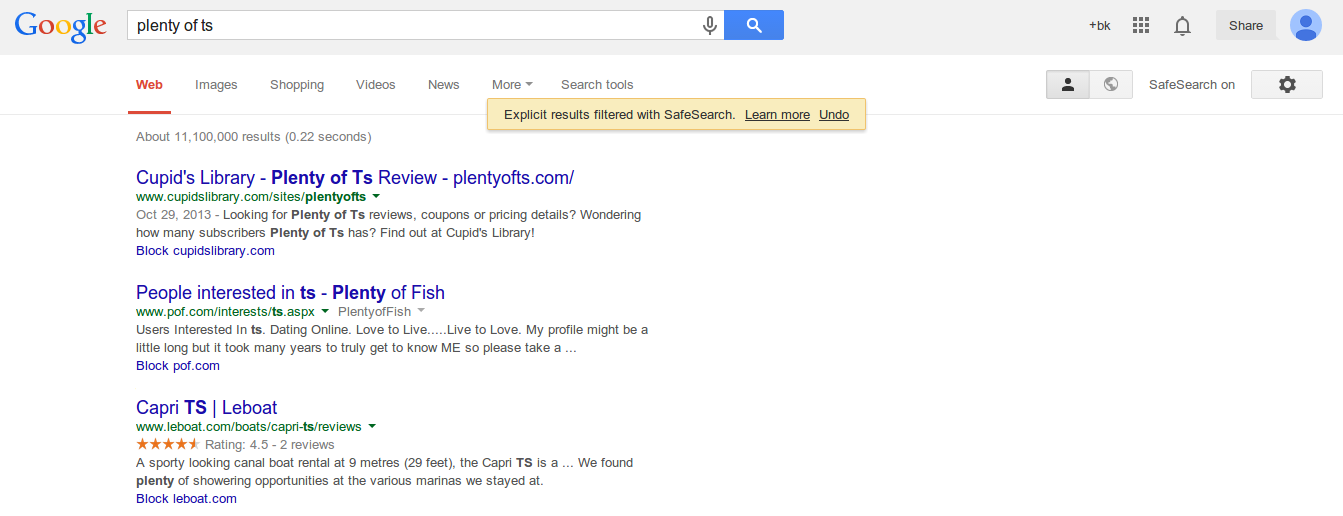Image resolution: width=1343 pixels, height=516 pixels.
Task: Expand the More search categories menu
Action: (x=512, y=85)
